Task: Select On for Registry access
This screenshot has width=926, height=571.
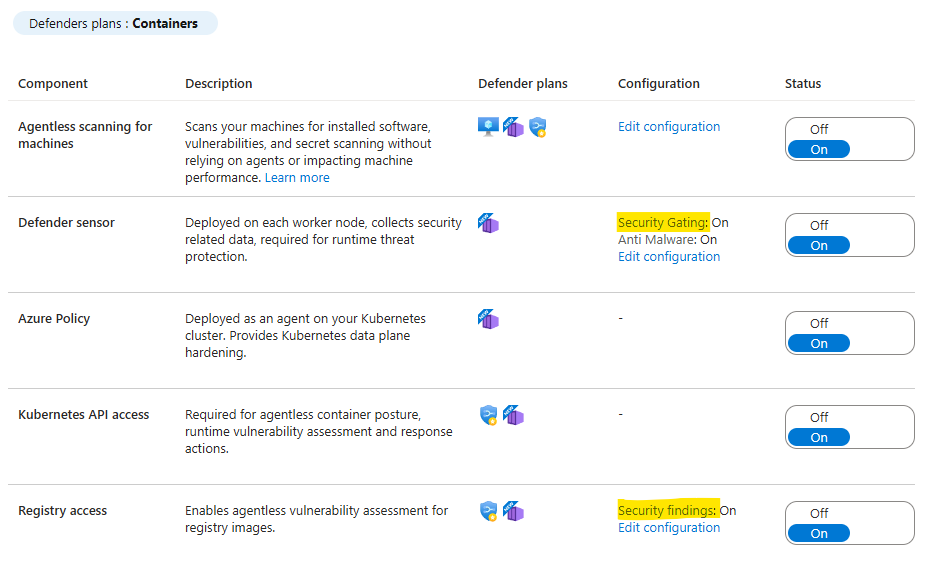Action: tap(819, 534)
